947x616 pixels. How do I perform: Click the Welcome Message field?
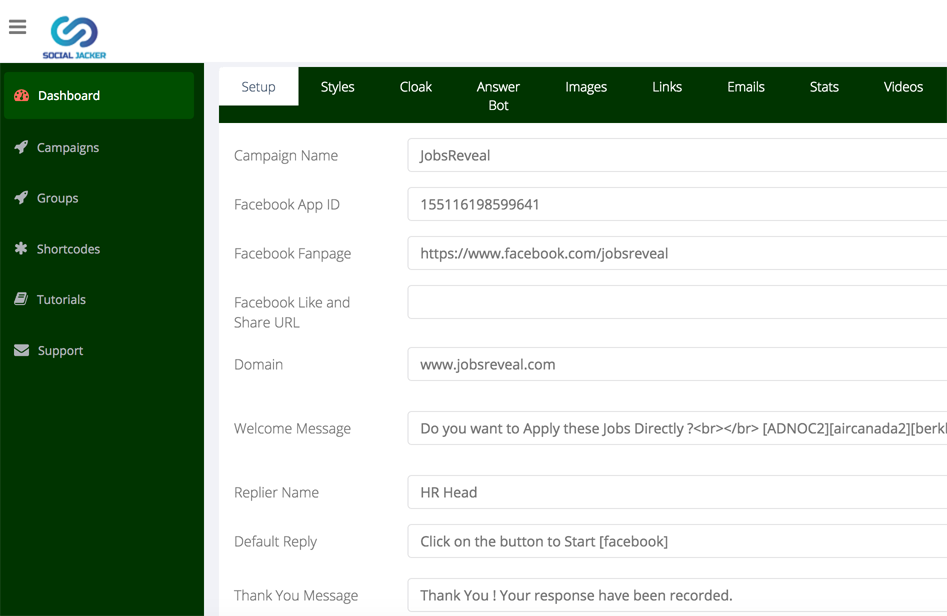click(x=677, y=428)
